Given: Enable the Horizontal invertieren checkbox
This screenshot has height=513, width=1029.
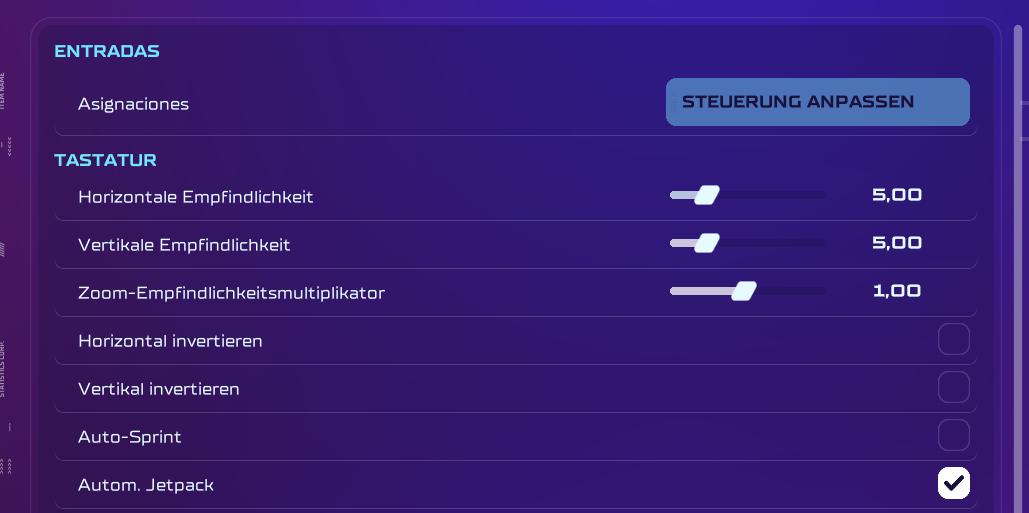Looking at the screenshot, I should tap(953, 340).
